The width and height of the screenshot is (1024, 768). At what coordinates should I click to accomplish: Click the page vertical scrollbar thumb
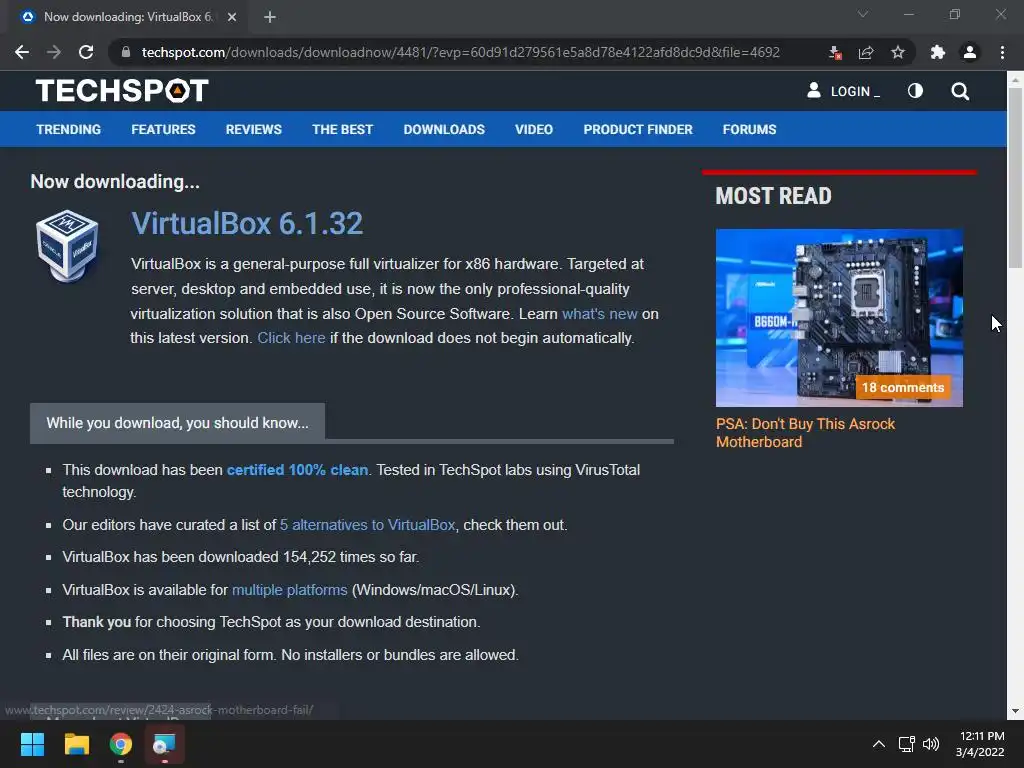click(x=1015, y=176)
